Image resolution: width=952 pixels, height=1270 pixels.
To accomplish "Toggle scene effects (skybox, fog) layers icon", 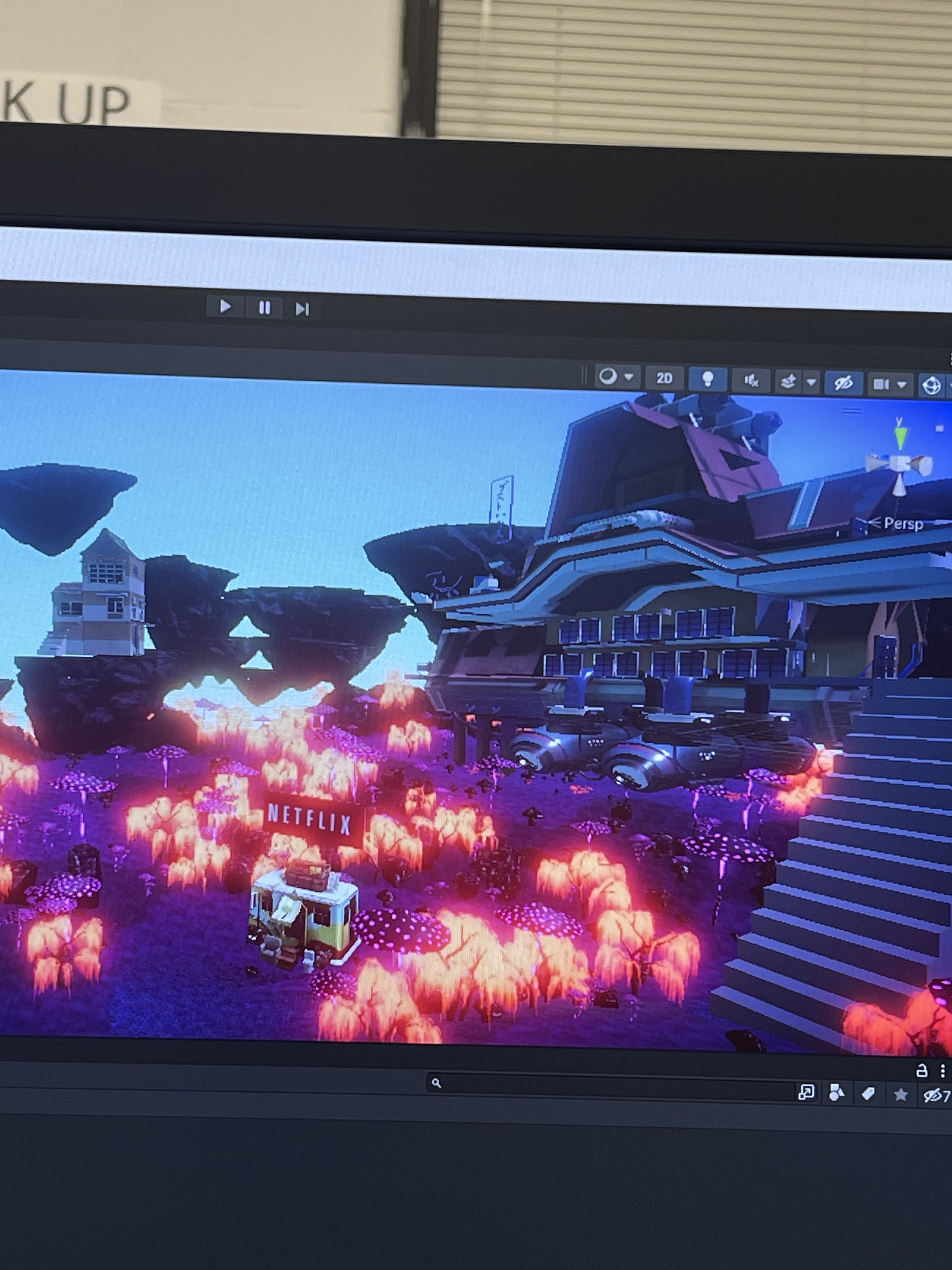I will click(x=789, y=381).
